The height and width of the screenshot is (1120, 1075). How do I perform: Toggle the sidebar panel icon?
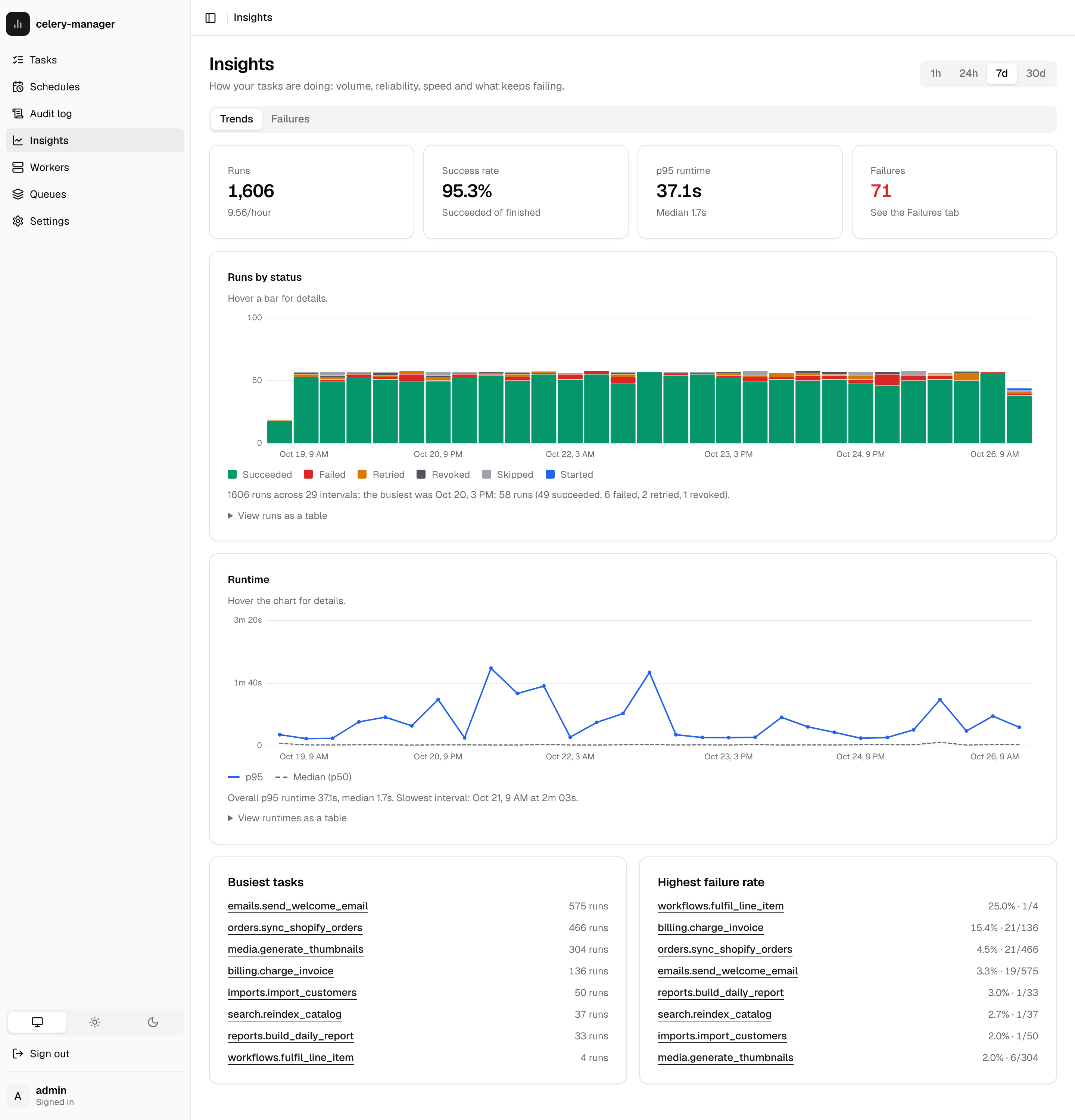pyautogui.click(x=210, y=18)
